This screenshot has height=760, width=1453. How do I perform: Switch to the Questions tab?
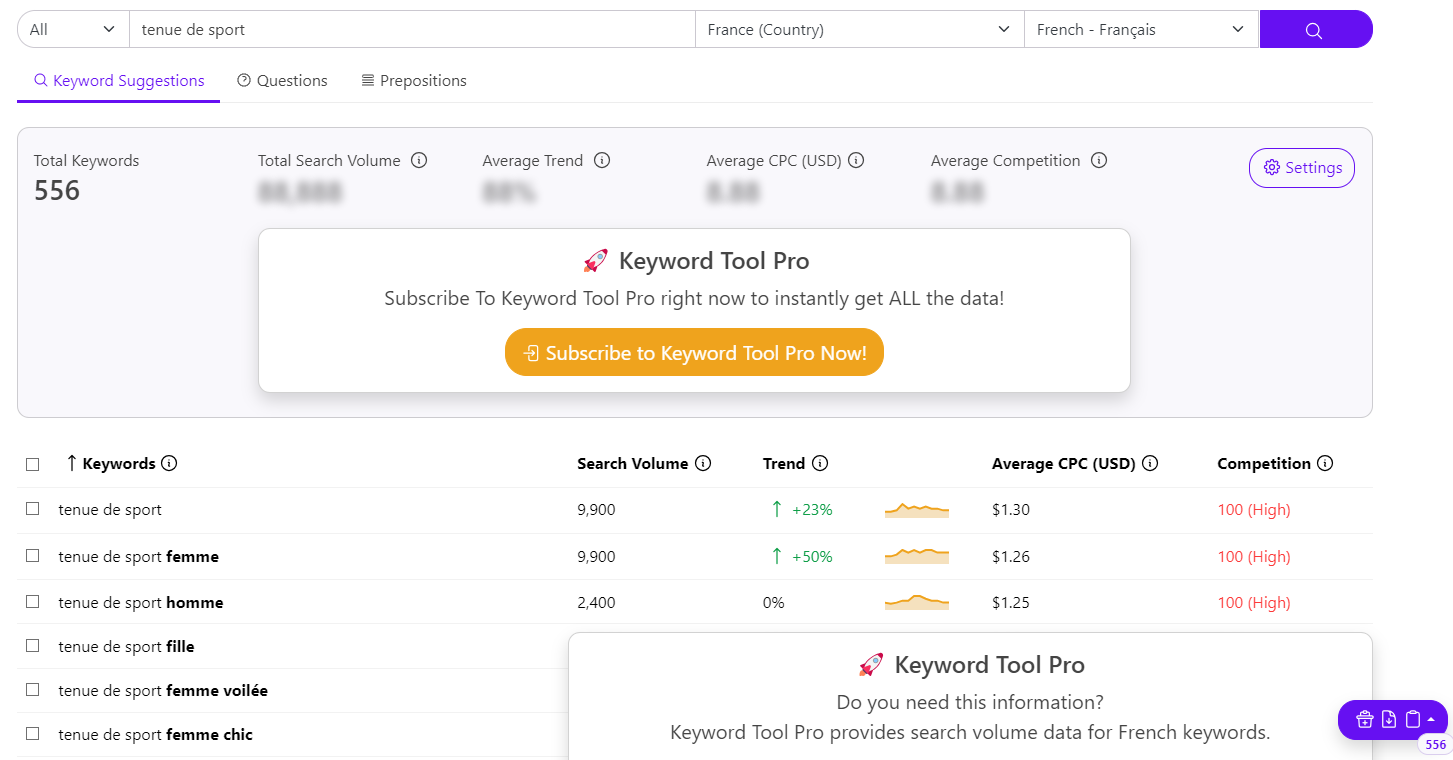pyautogui.click(x=283, y=81)
